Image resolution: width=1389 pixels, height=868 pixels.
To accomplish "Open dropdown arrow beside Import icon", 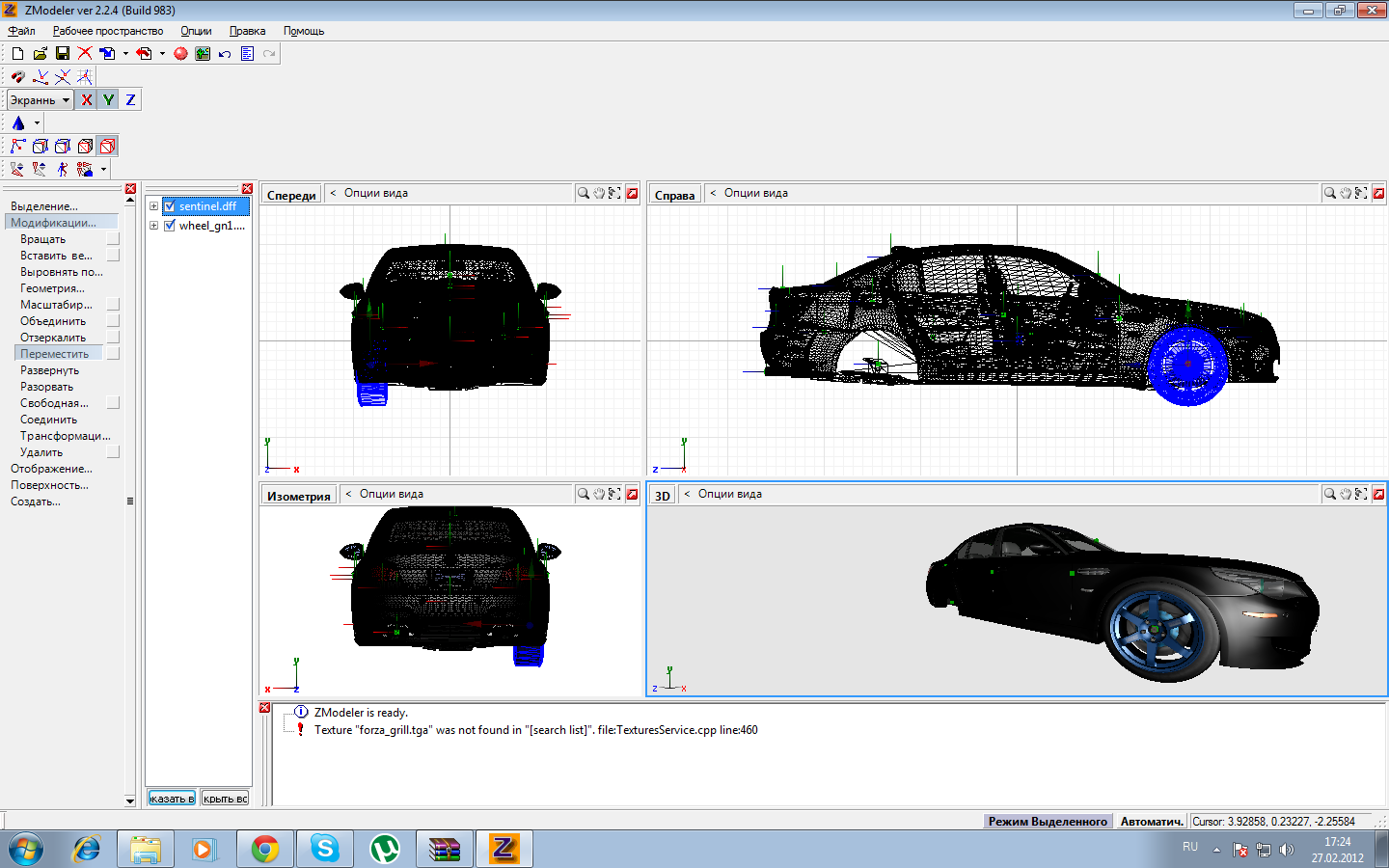I will pos(125,54).
